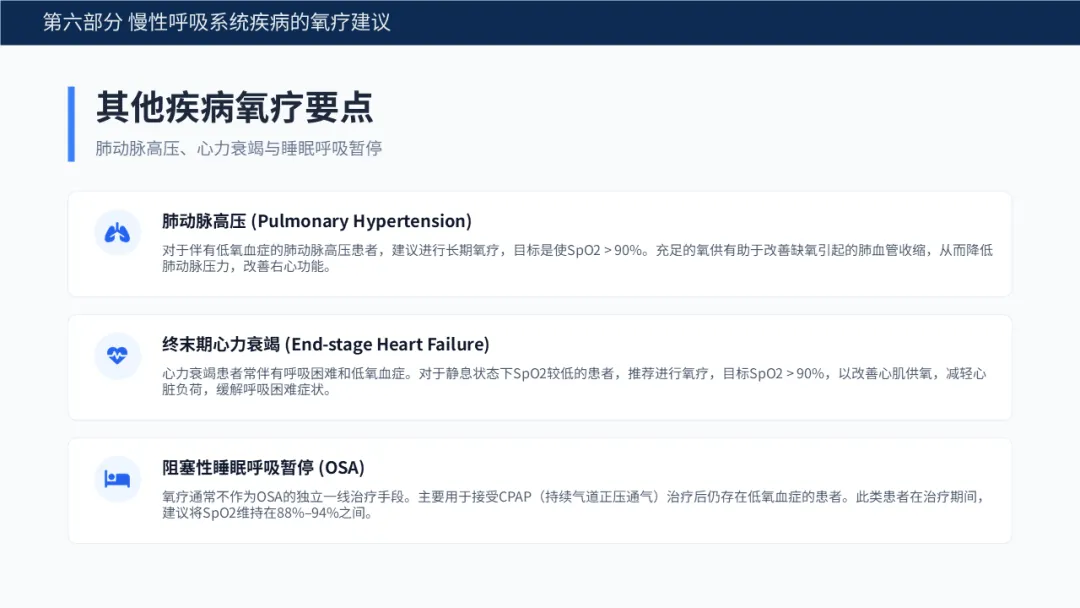The width and height of the screenshot is (1080, 608).
Task: Click heading 终末期心力衰竭 (End-stage Heart Failure)
Action: (325, 344)
